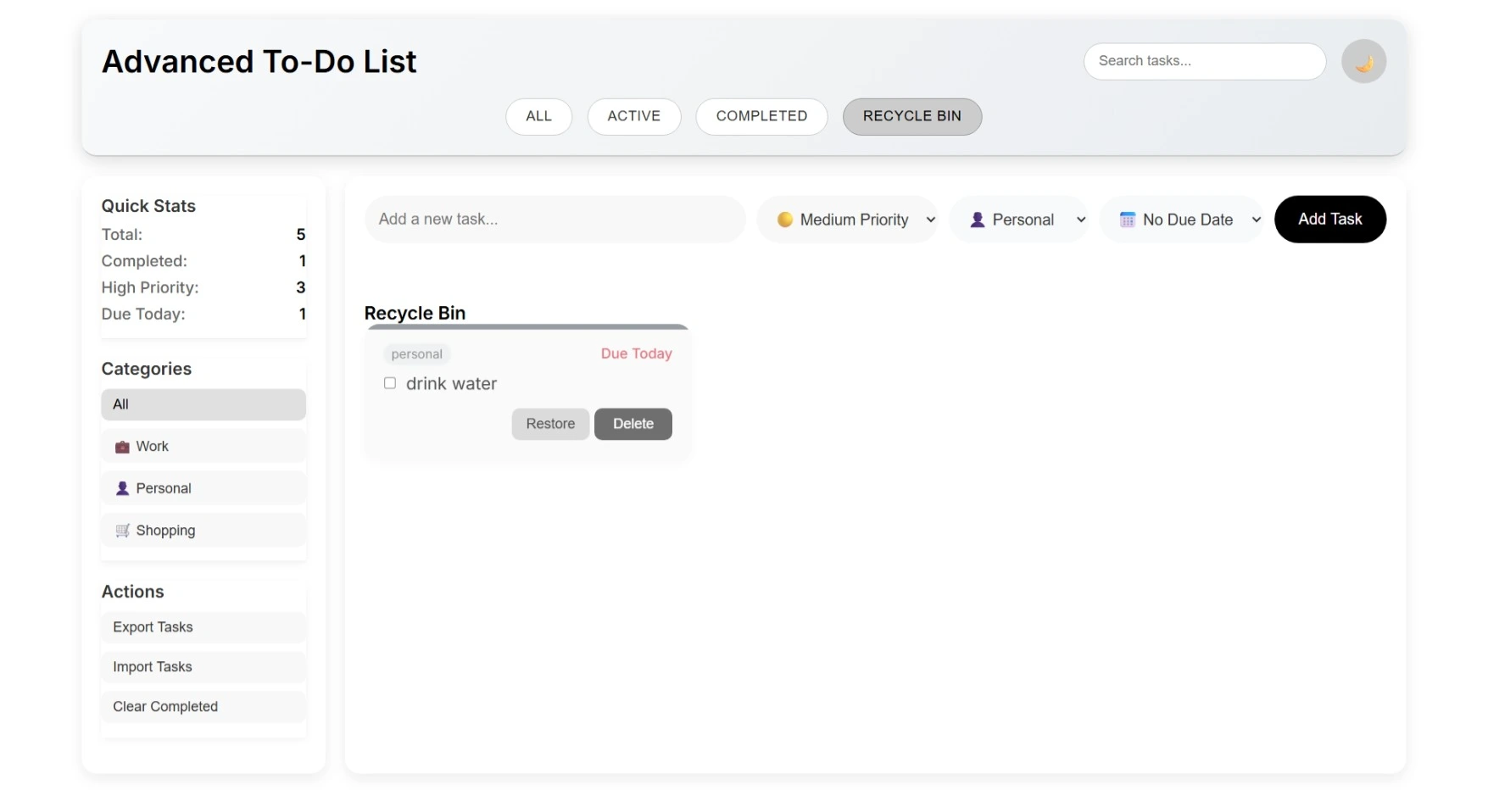Click the Export Tasks action
The width and height of the screenshot is (1488, 812).
203,627
